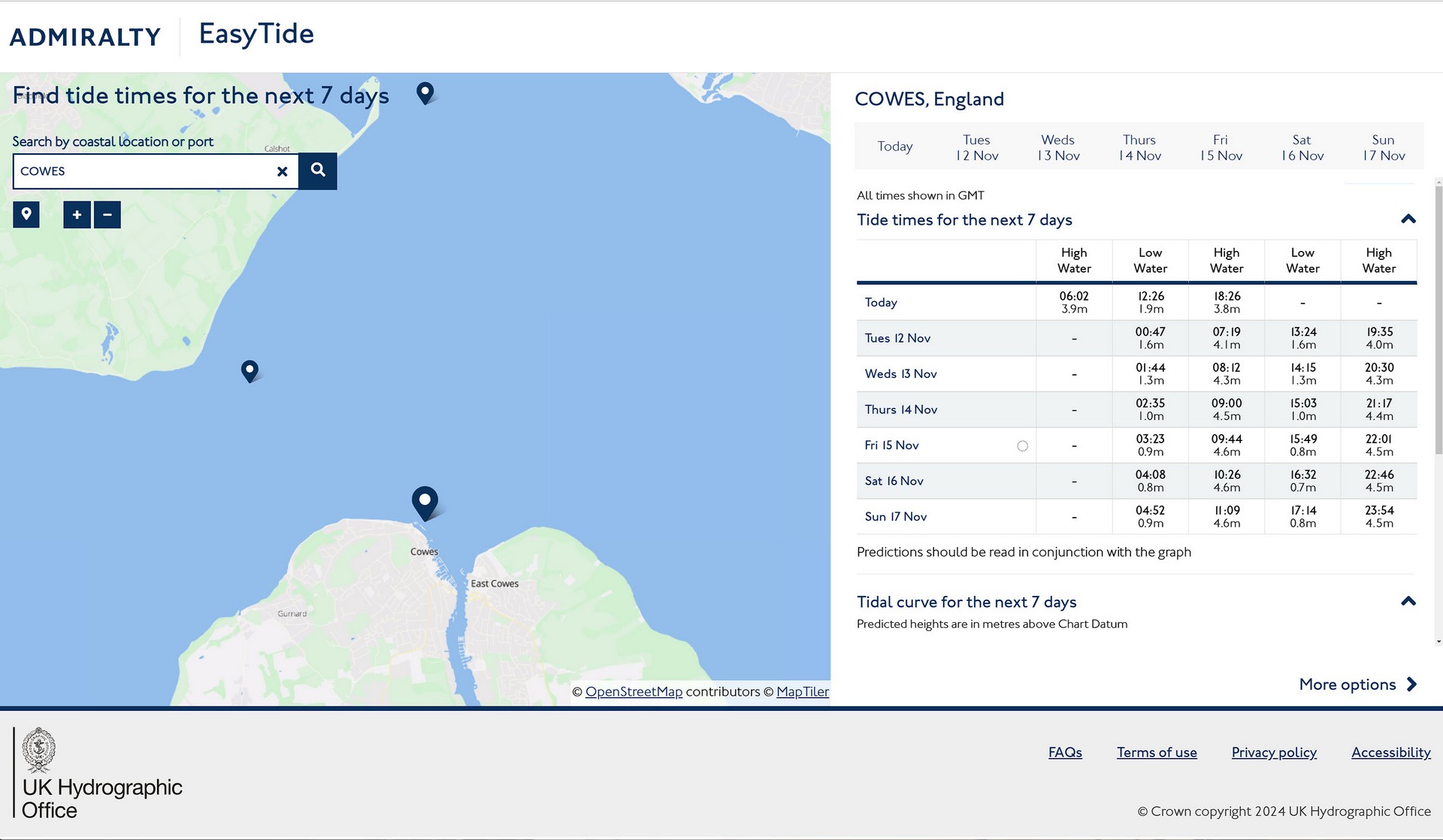The width and height of the screenshot is (1443, 840).
Task: Switch to the Today tab
Action: pyautogui.click(x=894, y=147)
